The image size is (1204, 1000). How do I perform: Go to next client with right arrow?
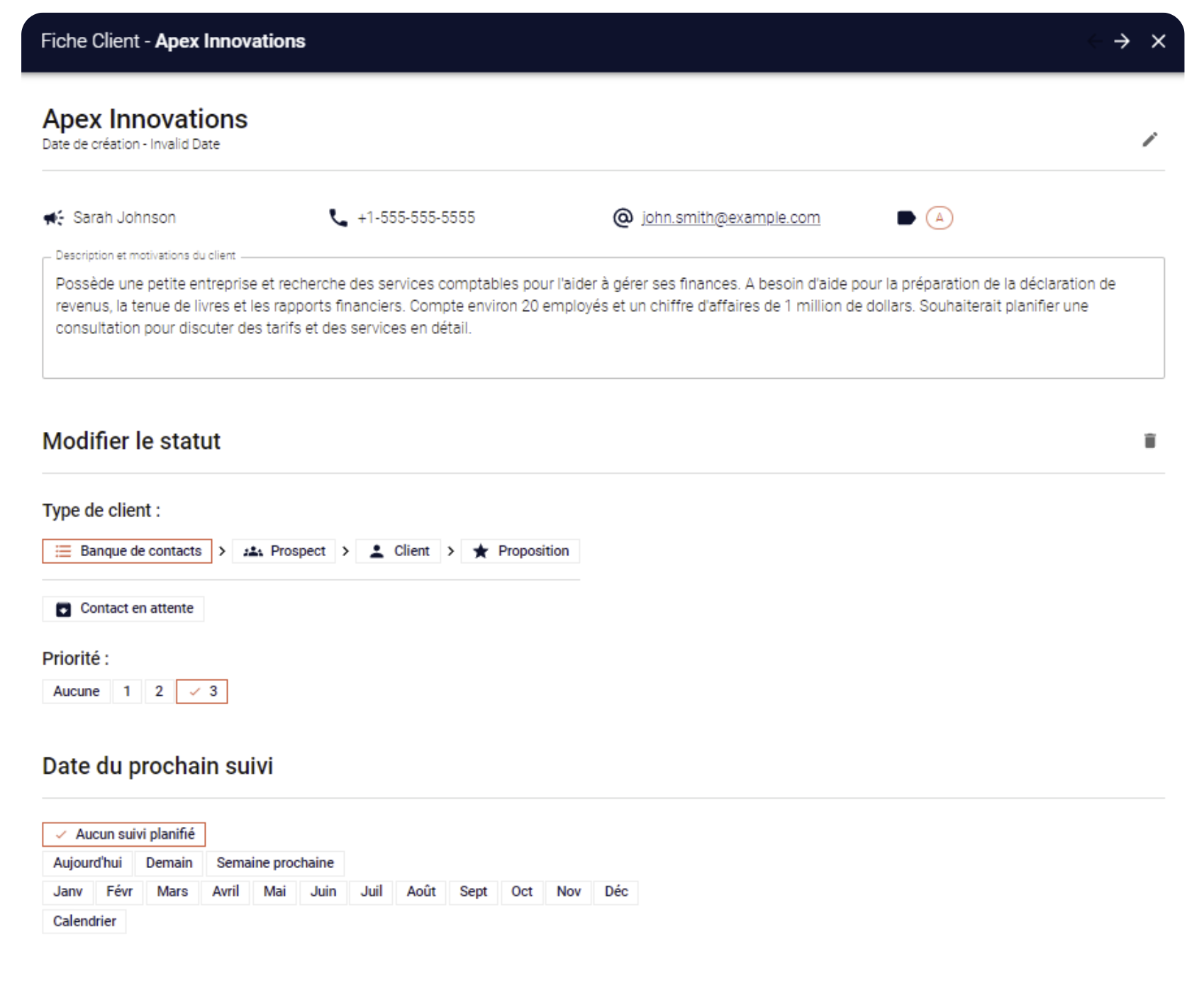click(1122, 41)
